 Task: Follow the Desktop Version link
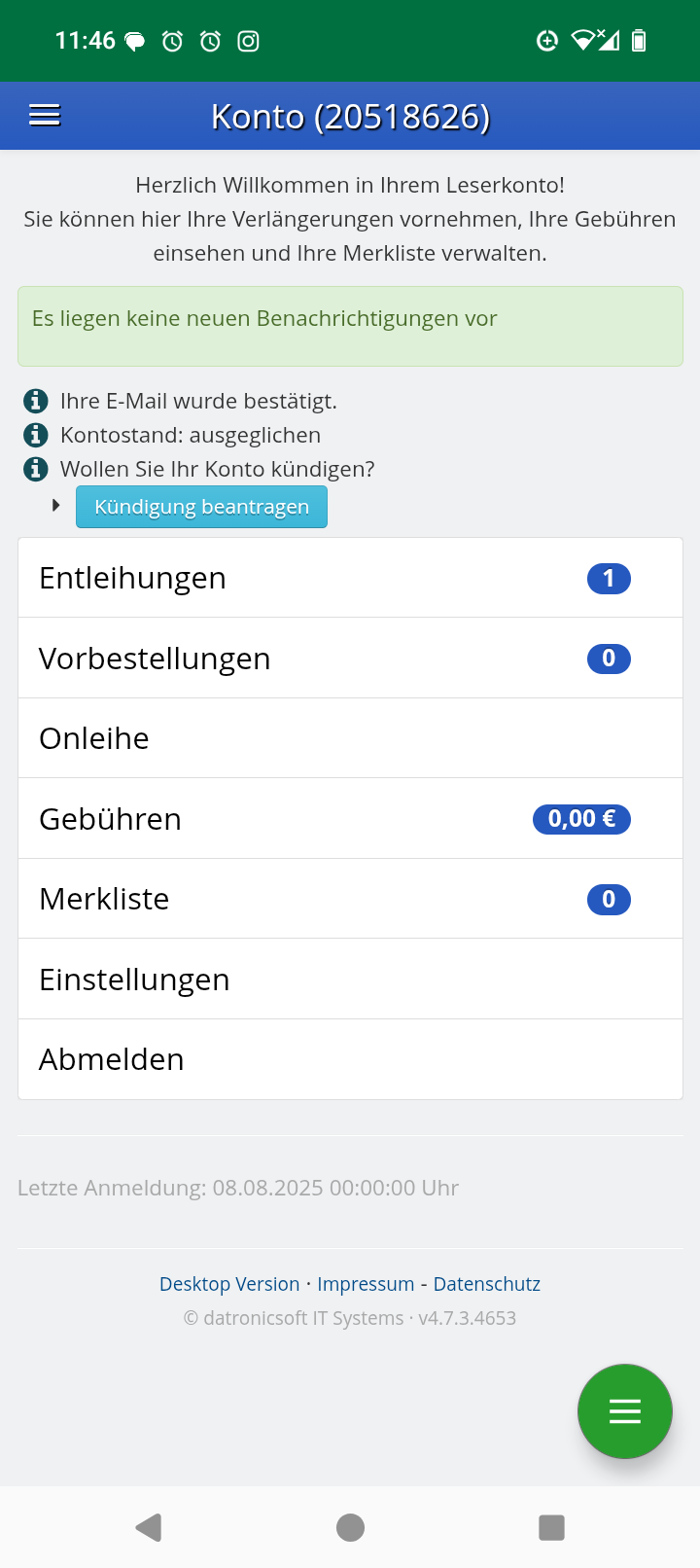click(229, 1284)
